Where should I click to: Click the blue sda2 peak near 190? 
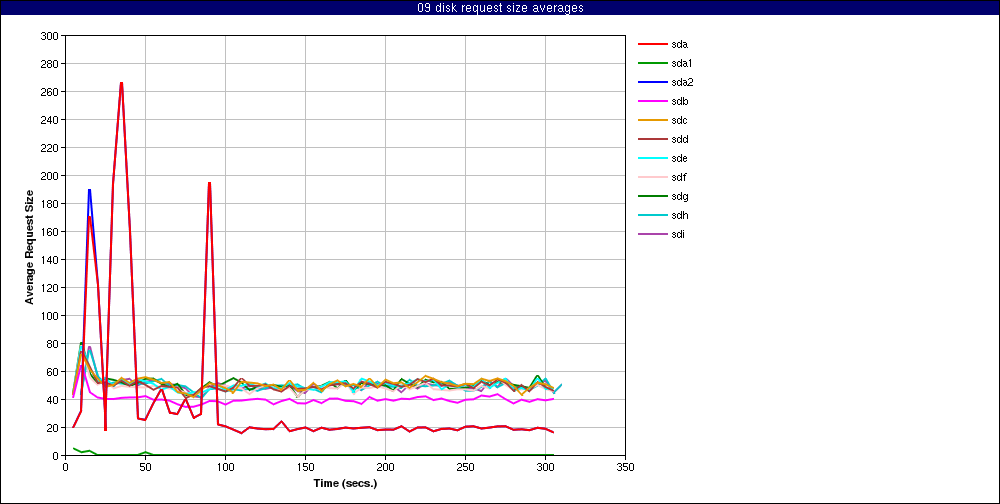(89, 189)
